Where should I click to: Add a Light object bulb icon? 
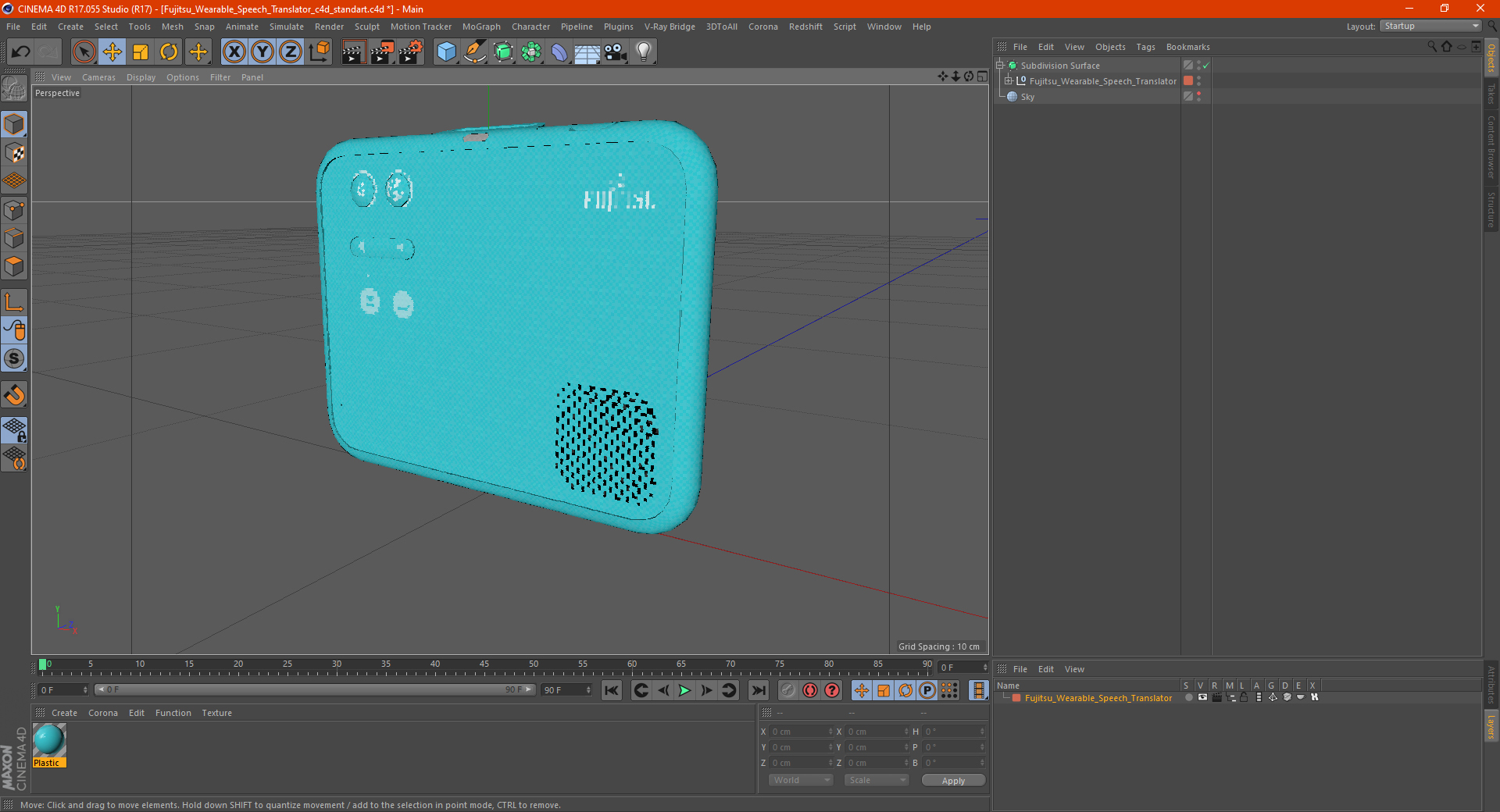pyautogui.click(x=644, y=52)
